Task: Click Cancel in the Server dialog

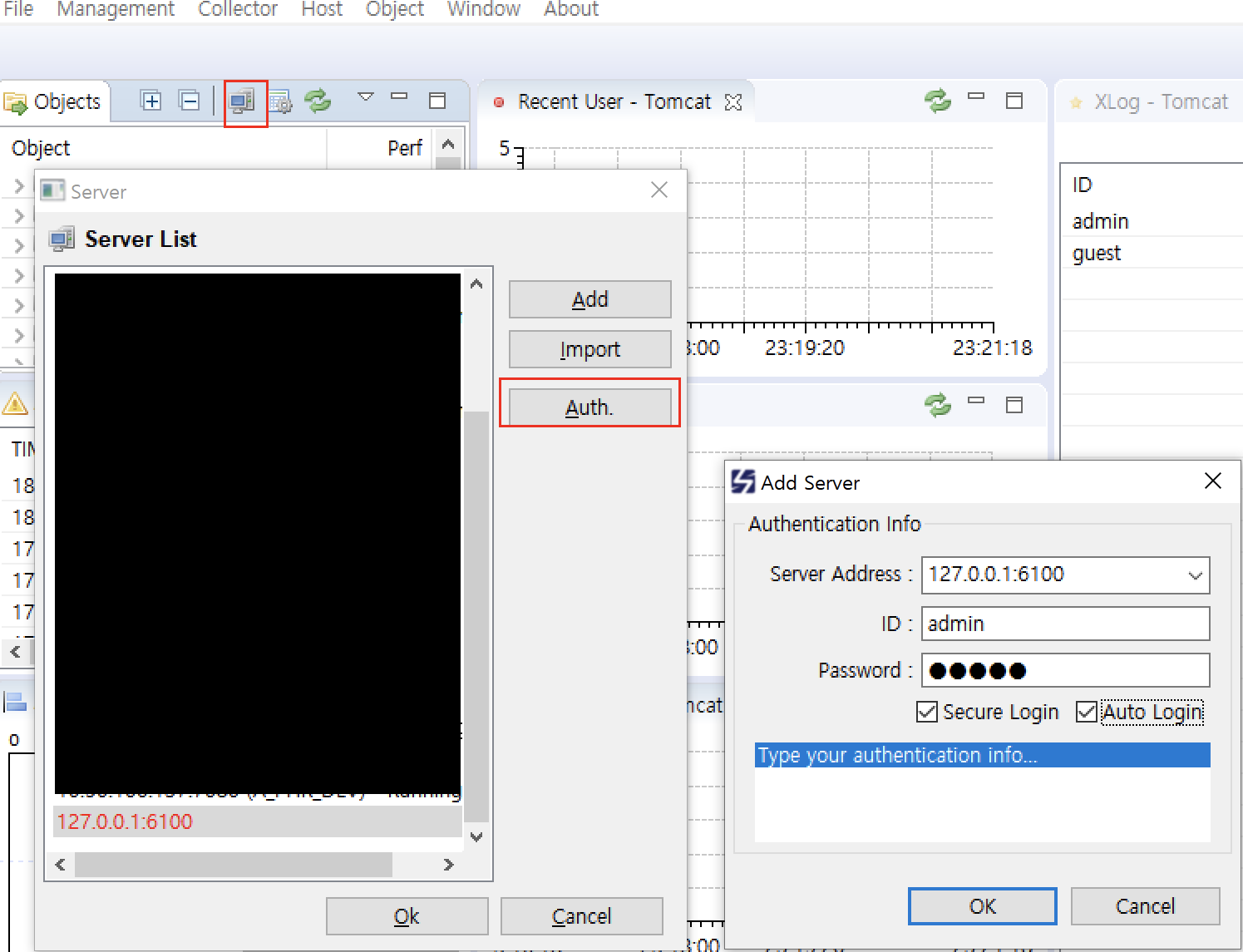Action: 582,916
